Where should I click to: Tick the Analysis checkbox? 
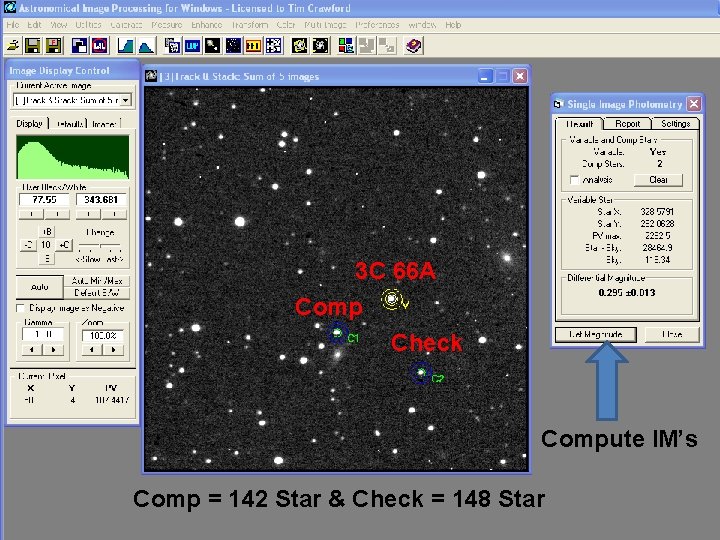click(x=574, y=180)
